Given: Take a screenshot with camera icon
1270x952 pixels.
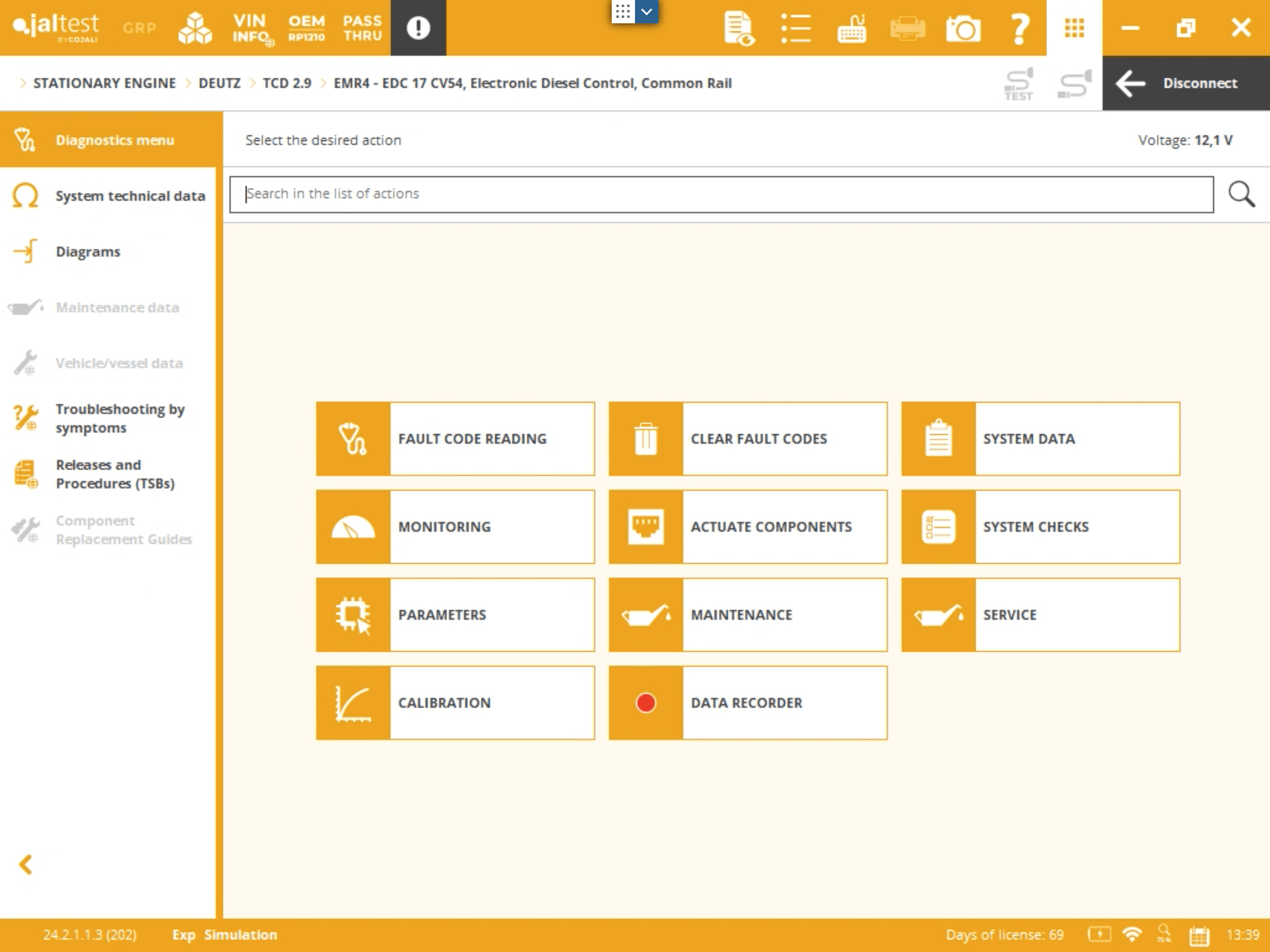Looking at the screenshot, I should point(963,28).
